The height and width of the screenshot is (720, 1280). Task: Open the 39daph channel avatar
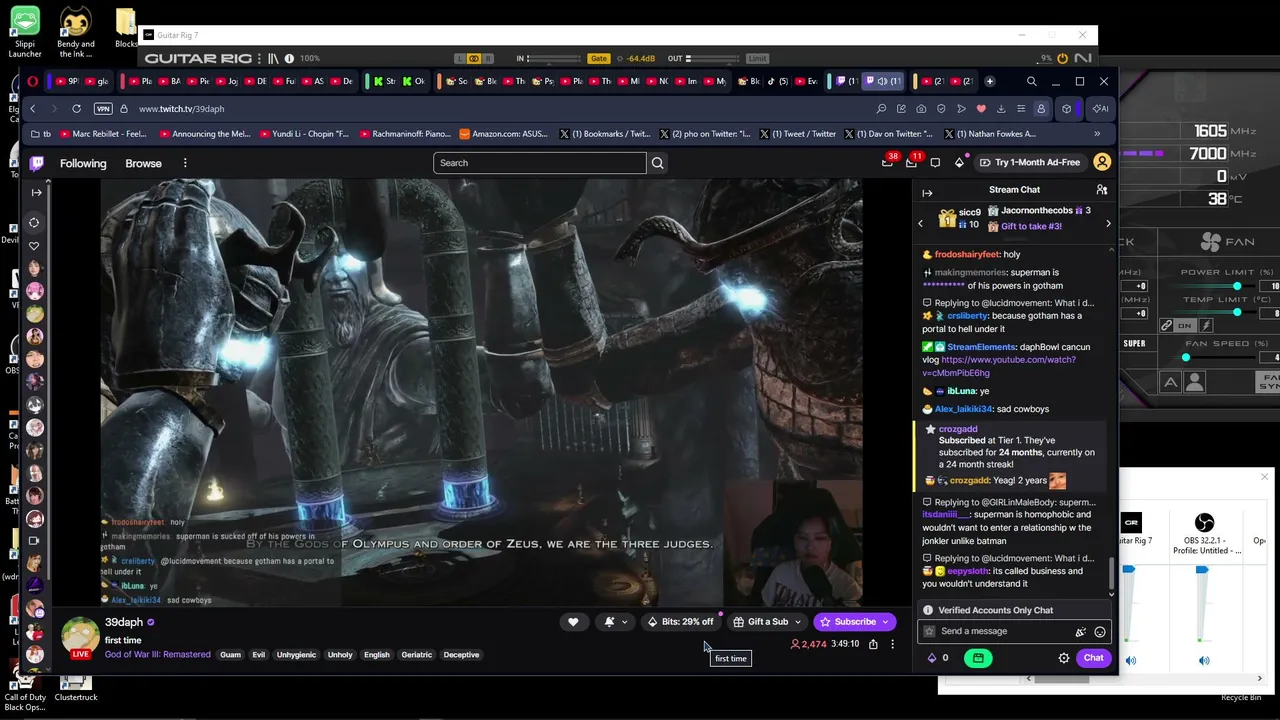[80, 637]
